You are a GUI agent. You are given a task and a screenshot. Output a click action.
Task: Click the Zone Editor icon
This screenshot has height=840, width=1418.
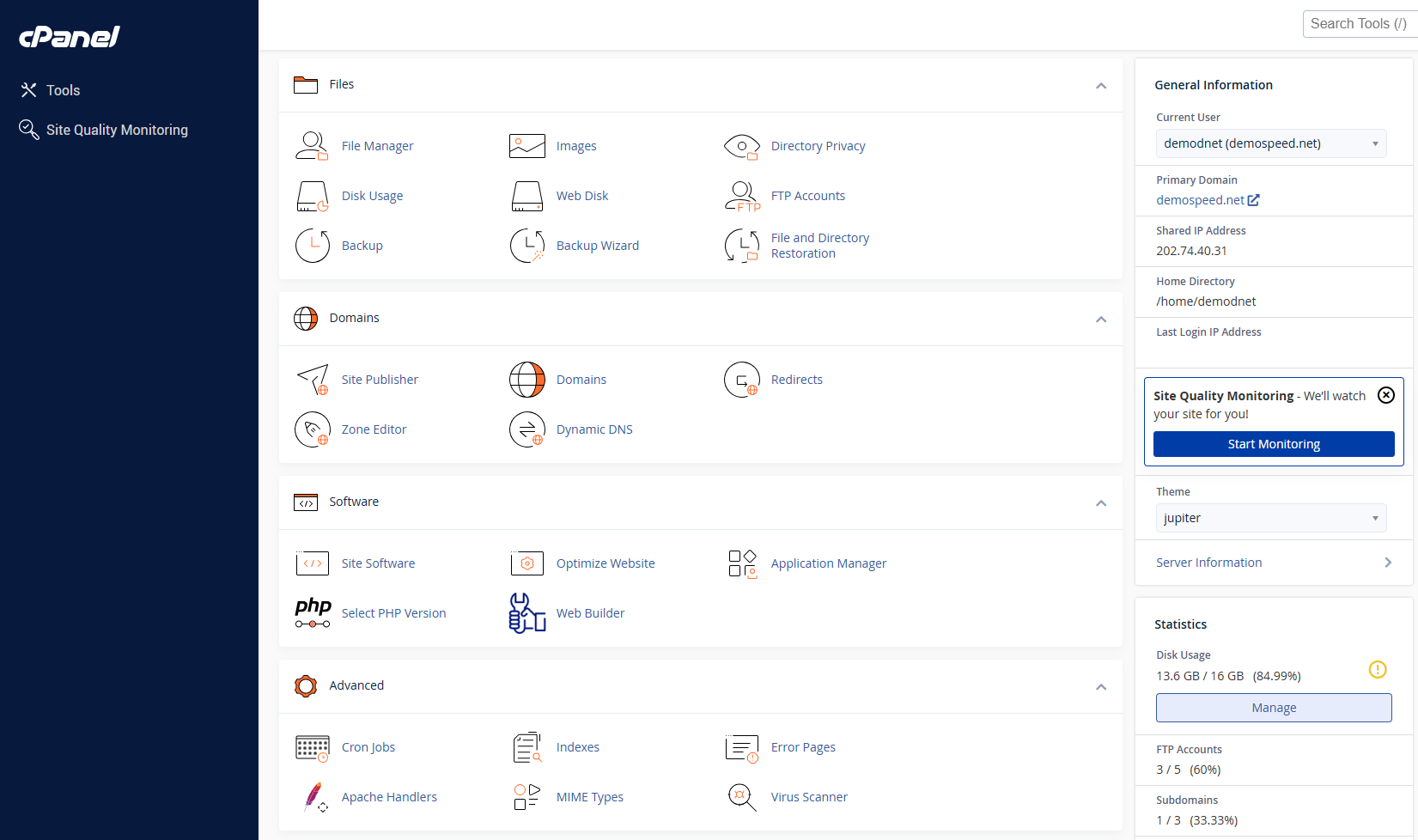coord(312,429)
